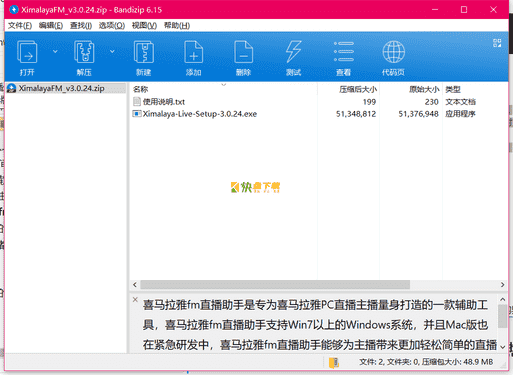The height and width of the screenshot is (375, 513).
Task: Click the exe icon beside Ximalaya-Live-Setup
Action: tap(137, 114)
